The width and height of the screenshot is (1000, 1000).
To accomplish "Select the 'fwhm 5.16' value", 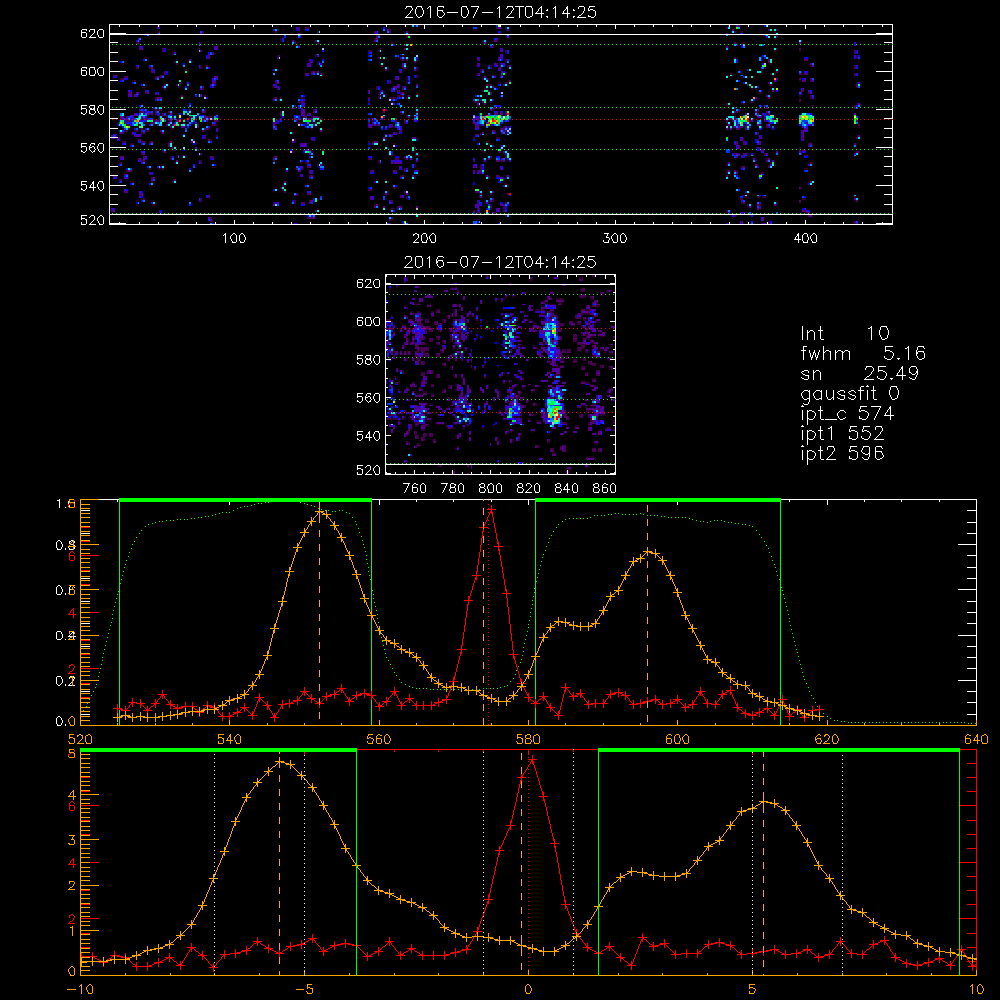I will click(x=863, y=353).
